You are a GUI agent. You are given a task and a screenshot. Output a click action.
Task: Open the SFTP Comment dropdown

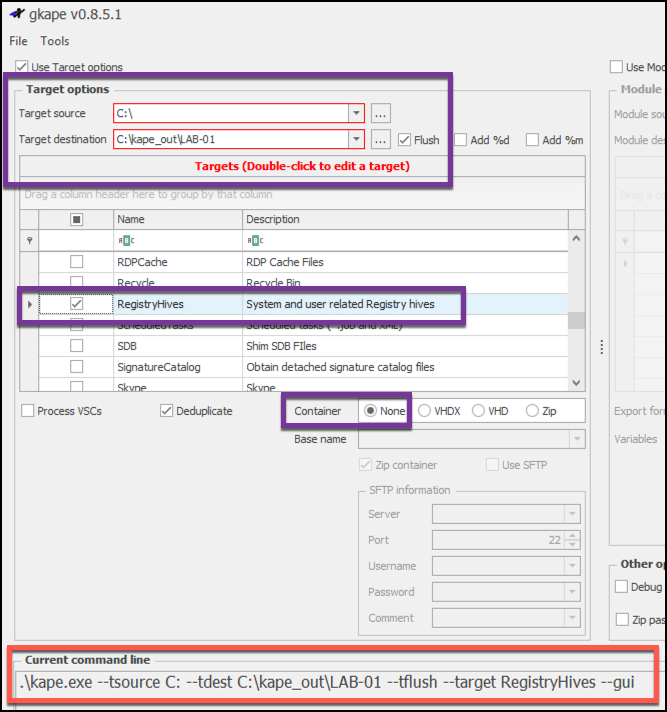[x=572, y=618]
